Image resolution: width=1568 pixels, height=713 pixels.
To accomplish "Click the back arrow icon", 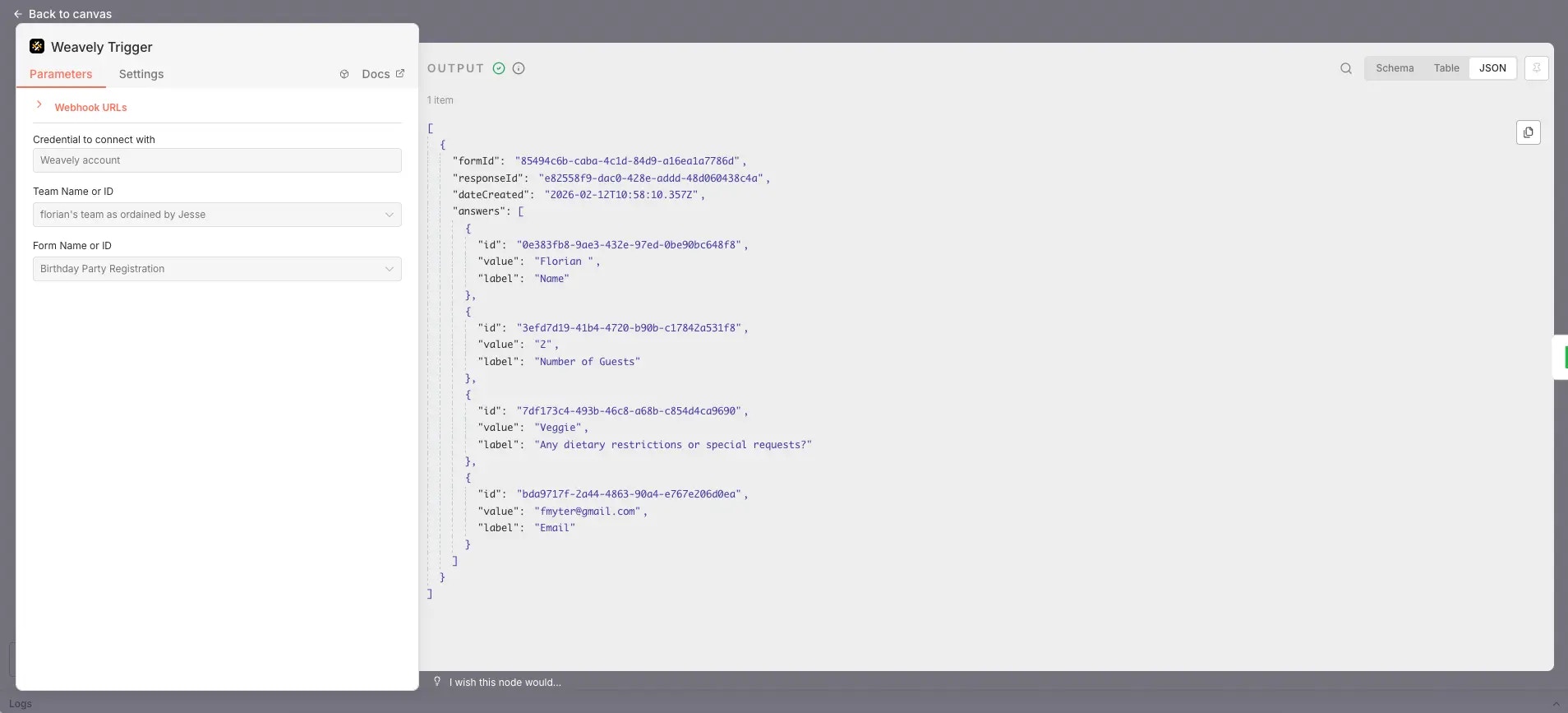I will (17, 14).
